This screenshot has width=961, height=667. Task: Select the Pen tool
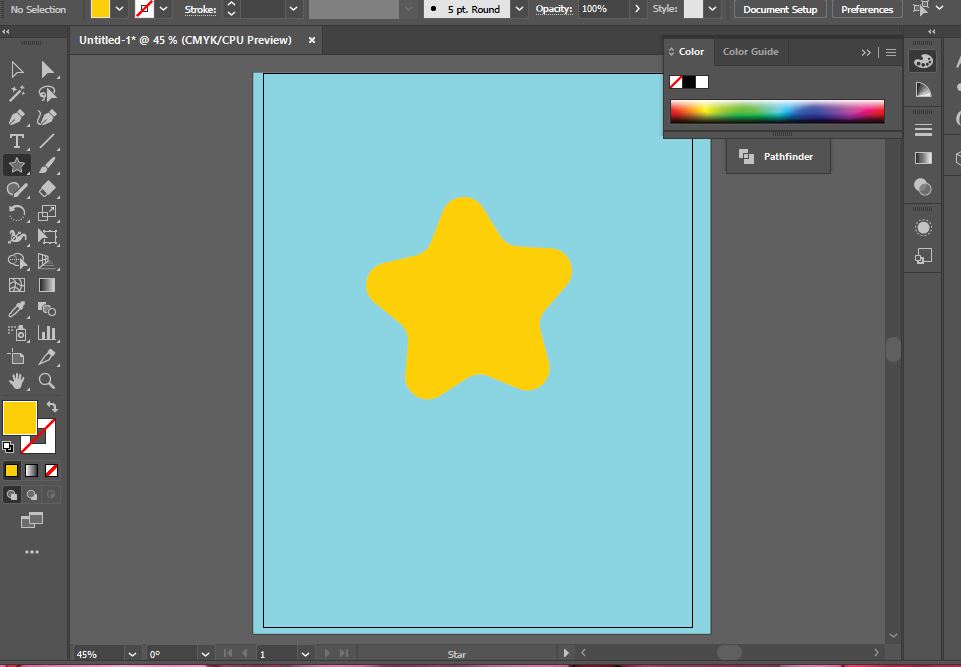[x=17, y=117]
